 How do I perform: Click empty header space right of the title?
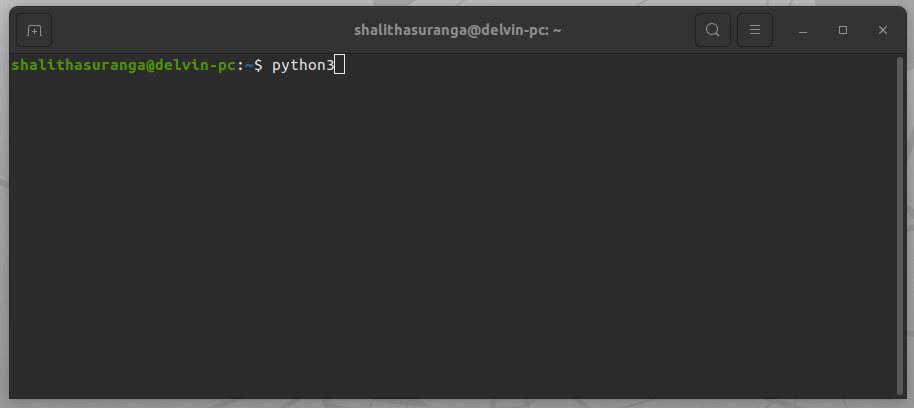point(630,30)
